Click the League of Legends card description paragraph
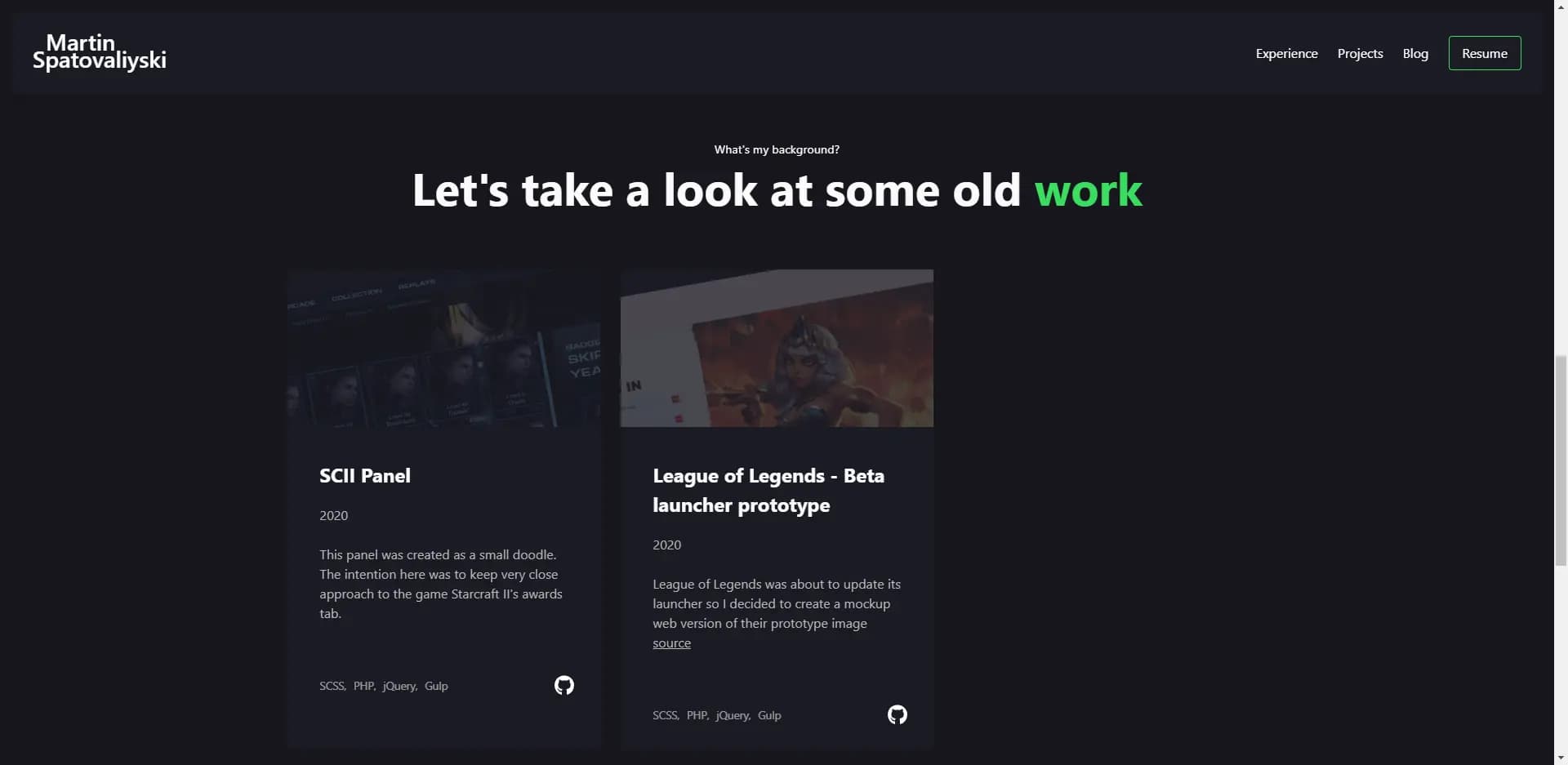Image resolution: width=1568 pixels, height=765 pixels. (777, 613)
